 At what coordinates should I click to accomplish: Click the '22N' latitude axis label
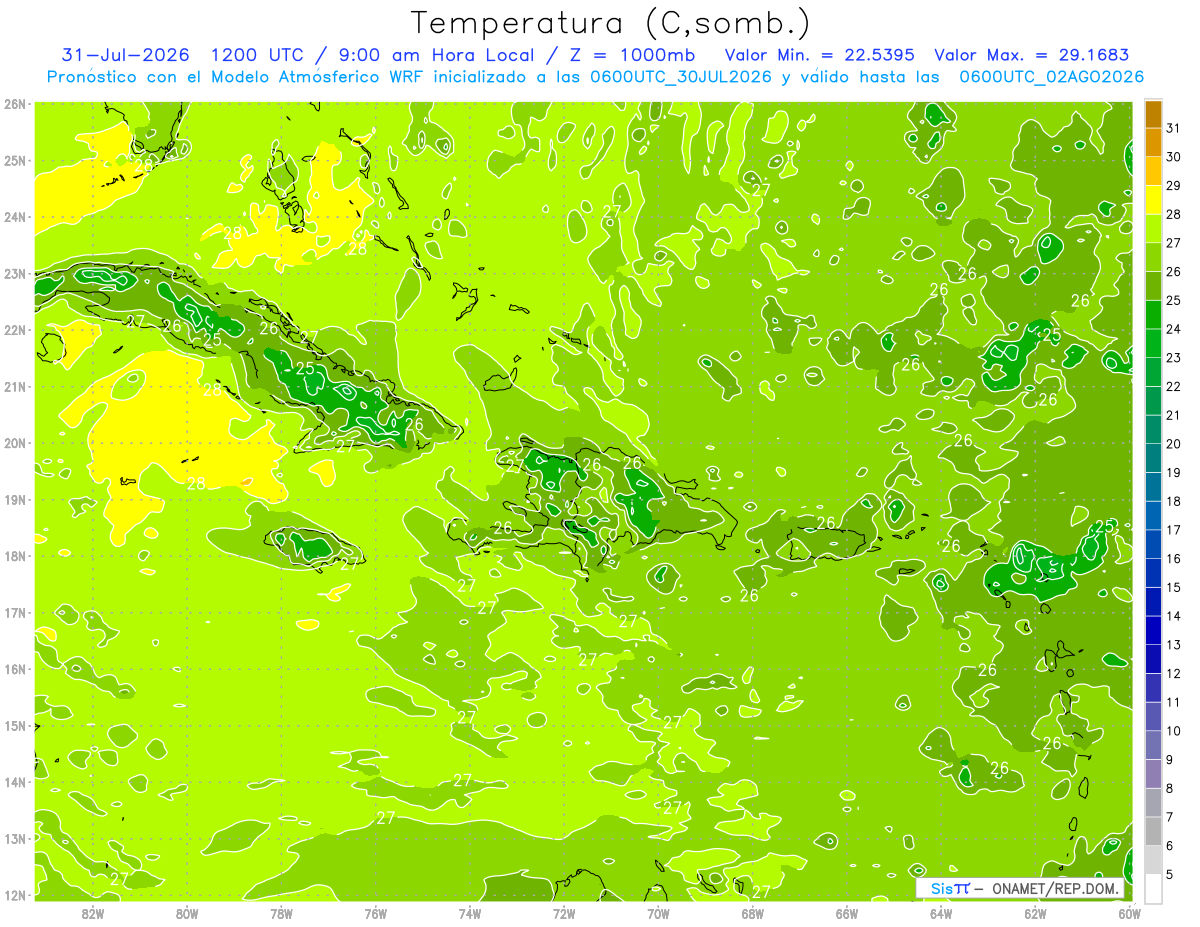[16, 330]
